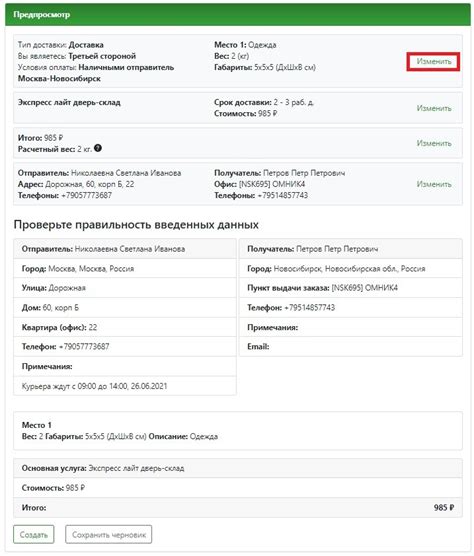Select row Квартира (офис): 22
This screenshot has height=556, width=474.
point(125,327)
